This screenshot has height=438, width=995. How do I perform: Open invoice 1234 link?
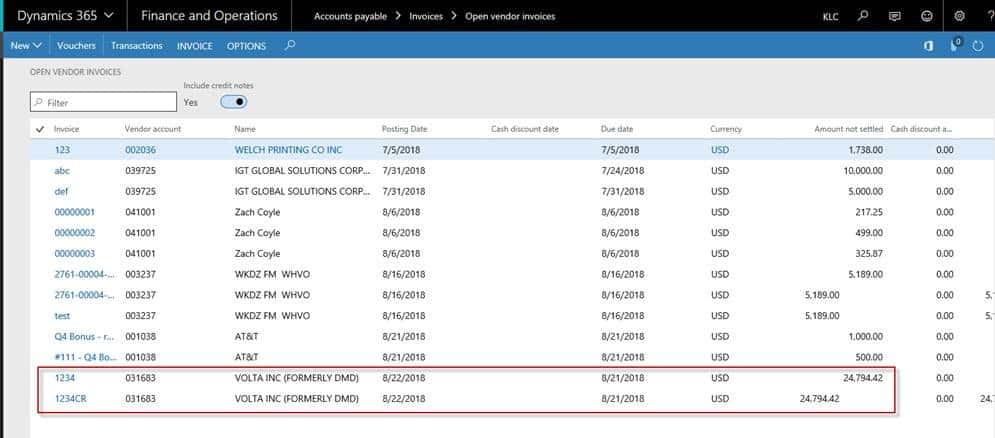pyautogui.click(x=65, y=378)
